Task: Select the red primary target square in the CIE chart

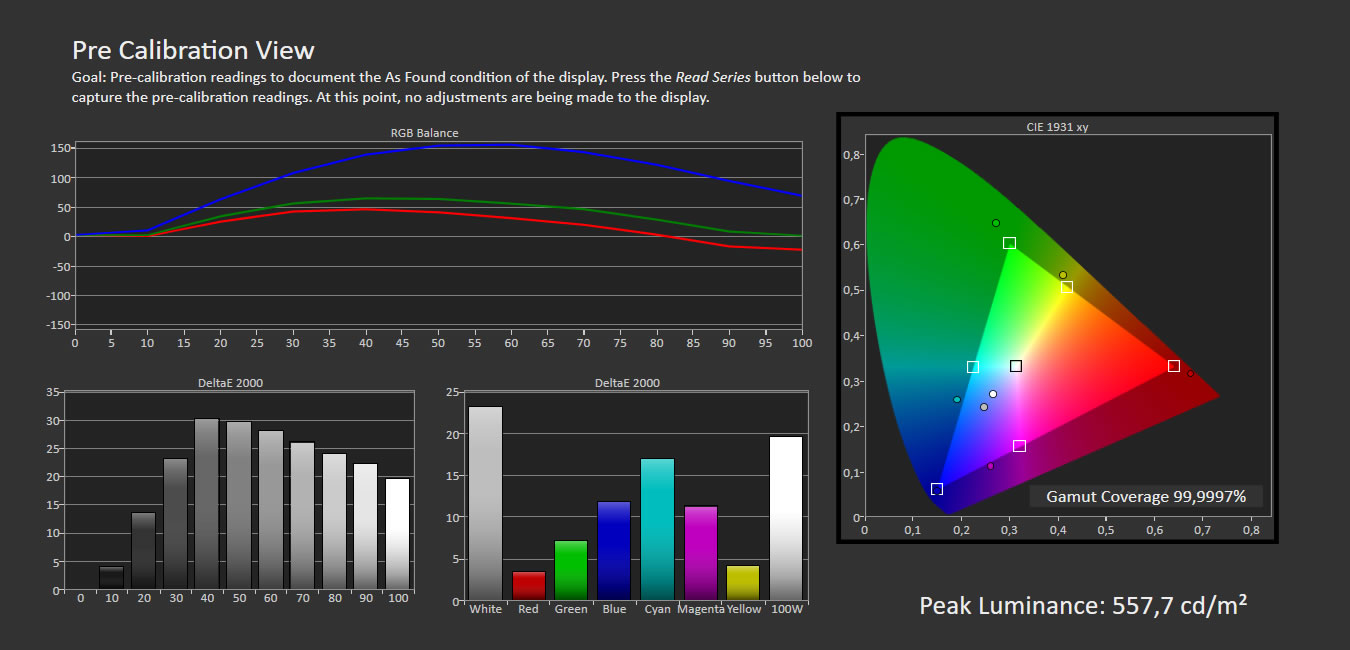Action: [x=1174, y=366]
